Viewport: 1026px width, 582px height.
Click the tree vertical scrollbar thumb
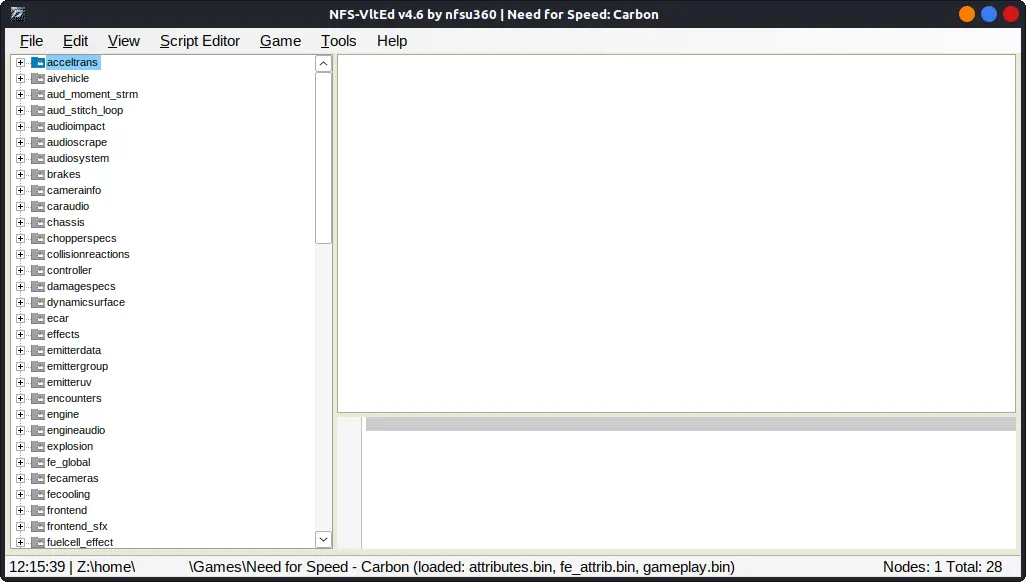pos(323,158)
